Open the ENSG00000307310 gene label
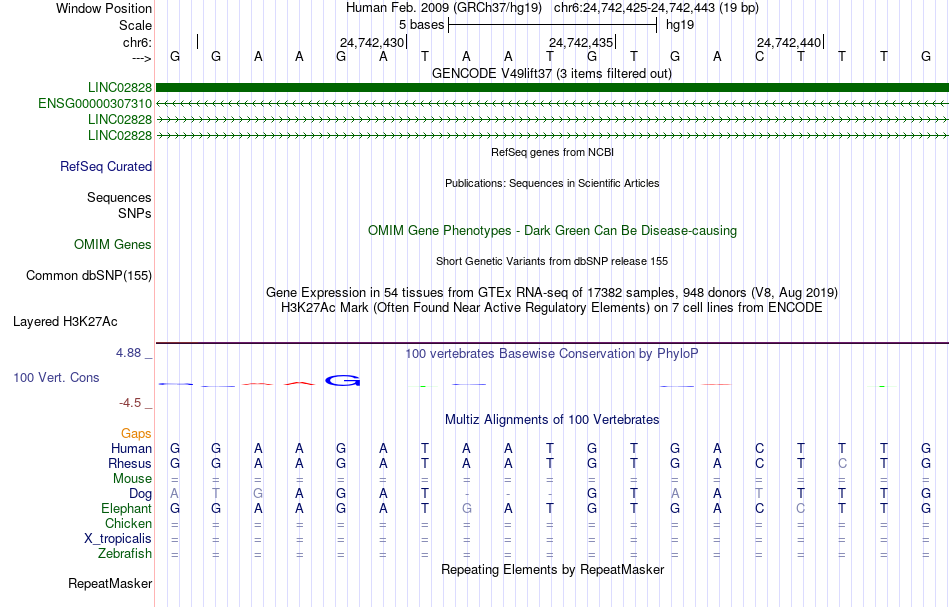Image resolution: width=950 pixels, height=607 pixels. tap(95, 104)
